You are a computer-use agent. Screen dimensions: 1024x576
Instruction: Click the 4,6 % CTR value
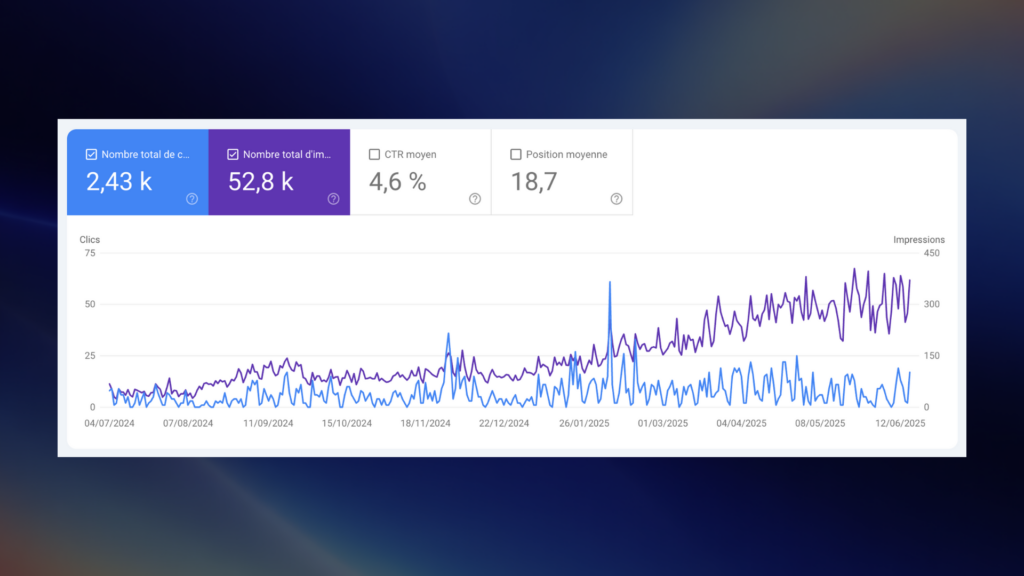click(x=398, y=182)
